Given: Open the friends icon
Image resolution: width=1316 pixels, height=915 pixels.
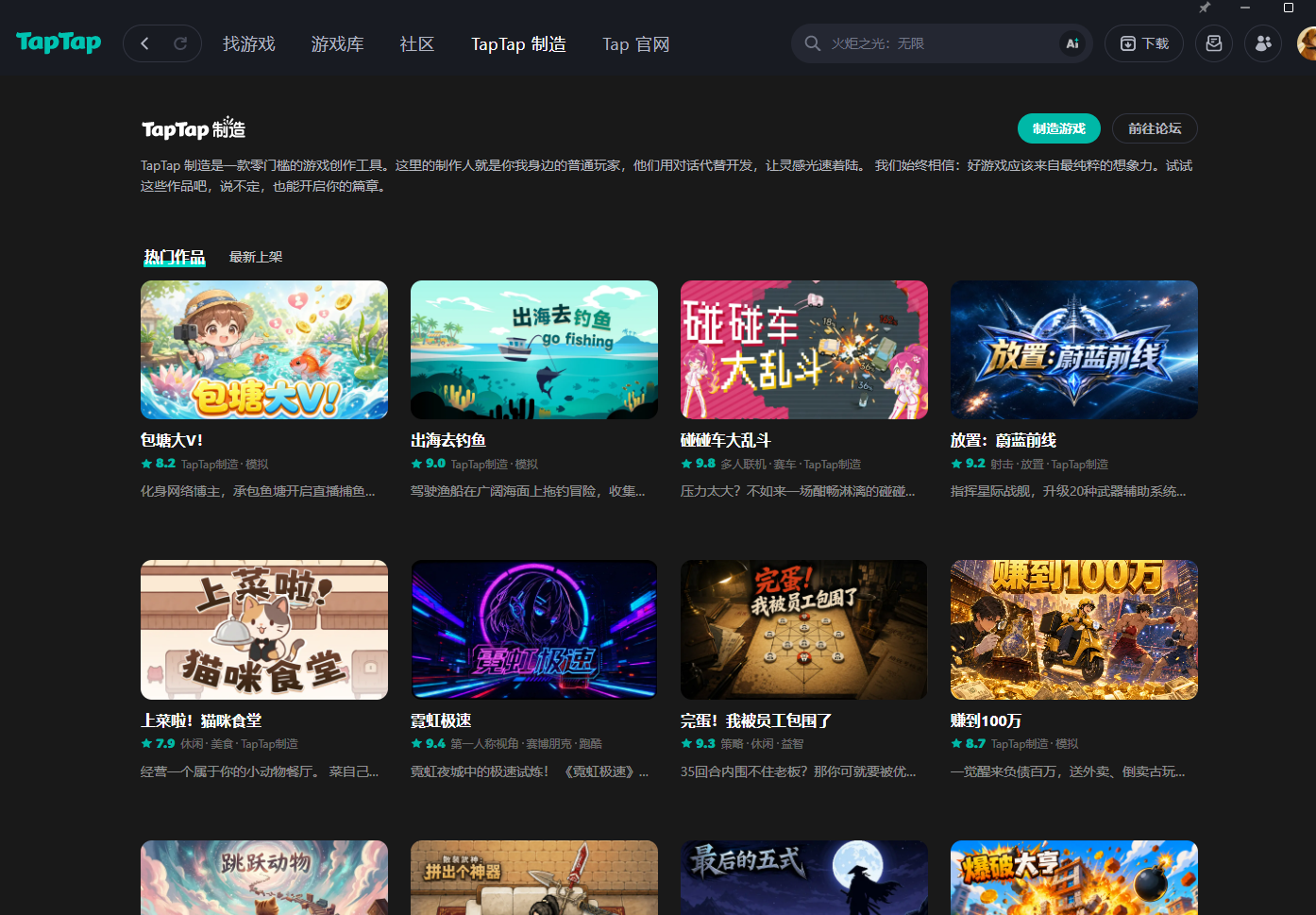Looking at the screenshot, I should pyautogui.click(x=1263, y=43).
